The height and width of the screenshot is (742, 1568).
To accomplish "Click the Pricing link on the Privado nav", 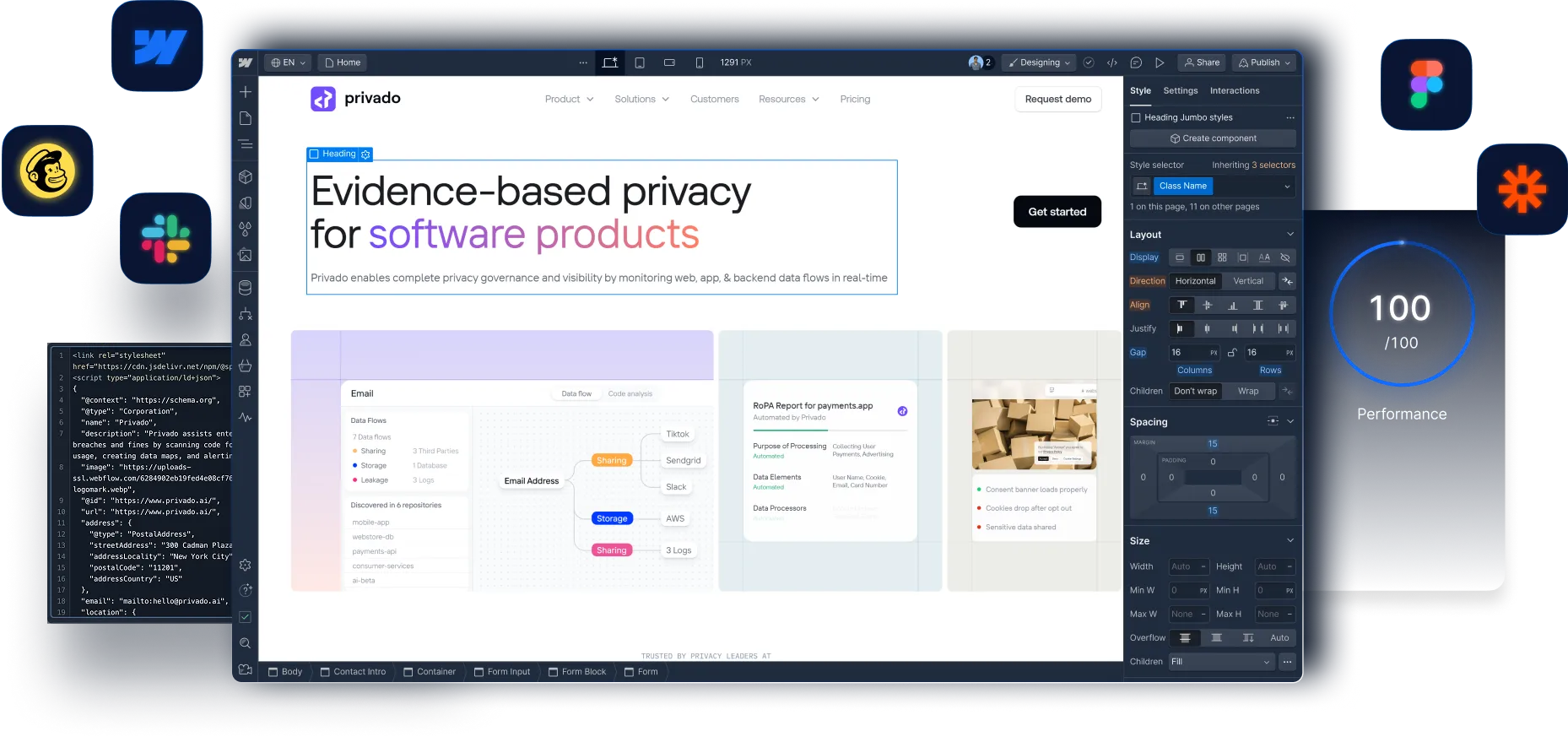I will coord(855,100).
